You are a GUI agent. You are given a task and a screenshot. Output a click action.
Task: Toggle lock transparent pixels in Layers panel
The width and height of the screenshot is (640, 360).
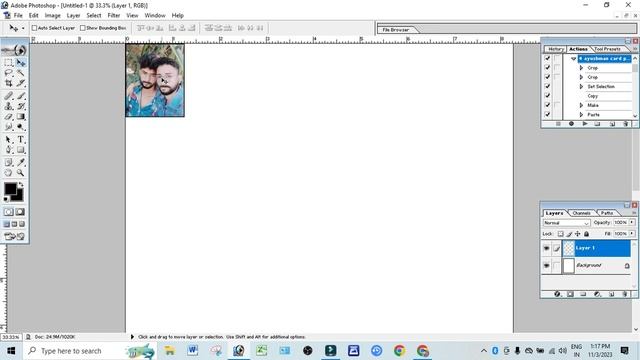[x=561, y=234]
